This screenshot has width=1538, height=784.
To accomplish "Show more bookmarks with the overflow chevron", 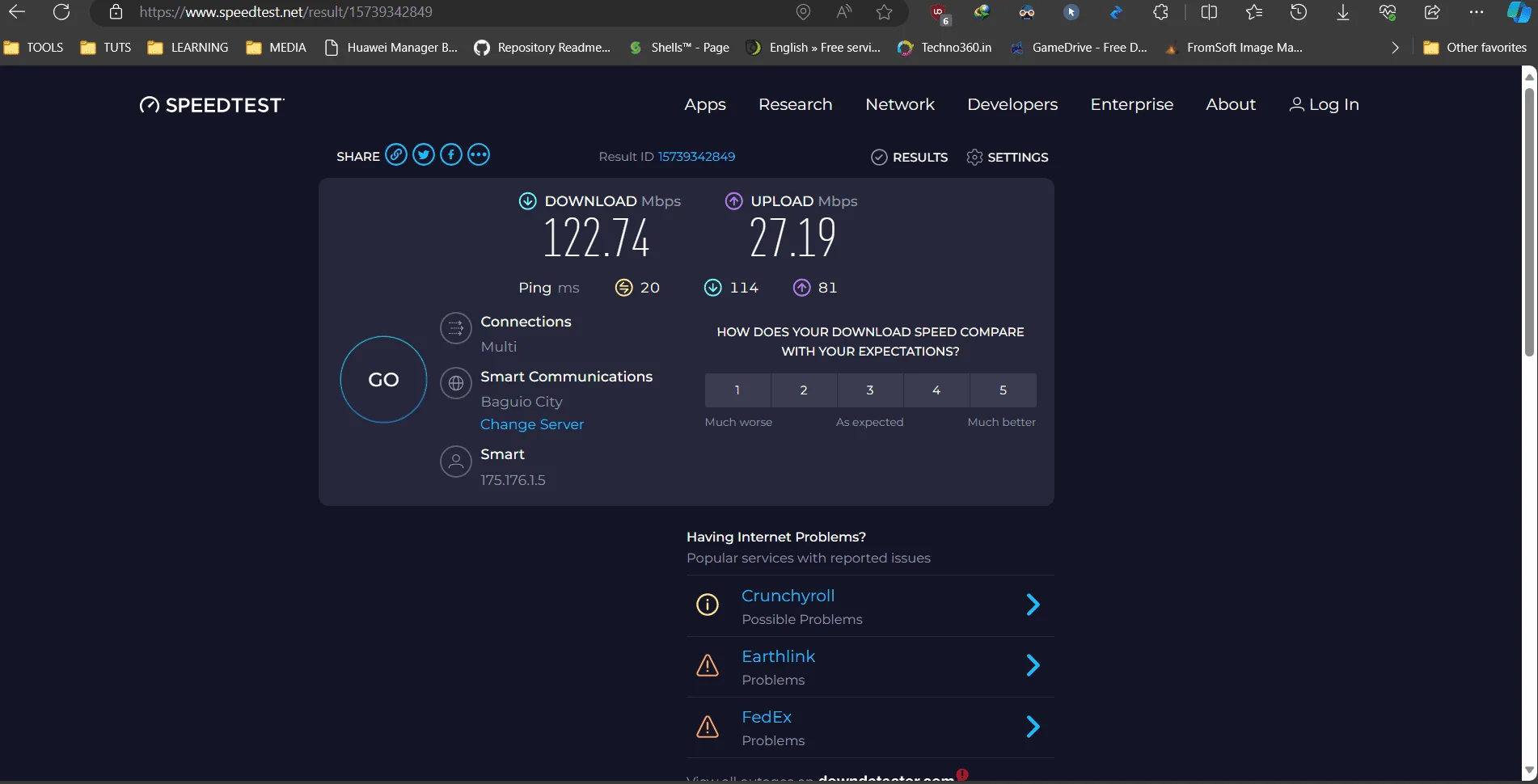I will click(x=1395, y=48).
